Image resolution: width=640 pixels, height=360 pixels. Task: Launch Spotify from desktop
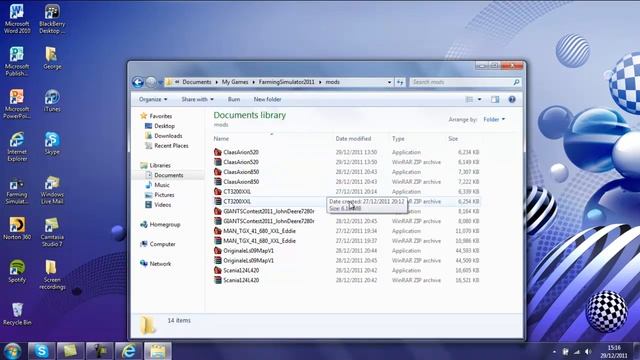pyautogui.click(x=17, y=271)
